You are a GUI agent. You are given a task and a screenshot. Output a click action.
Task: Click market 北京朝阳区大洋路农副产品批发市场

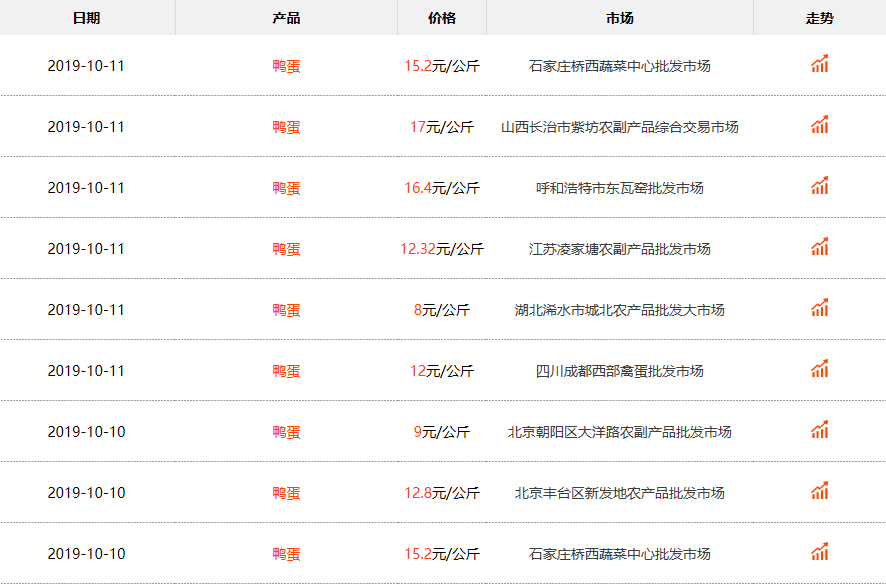click(620, 432)
